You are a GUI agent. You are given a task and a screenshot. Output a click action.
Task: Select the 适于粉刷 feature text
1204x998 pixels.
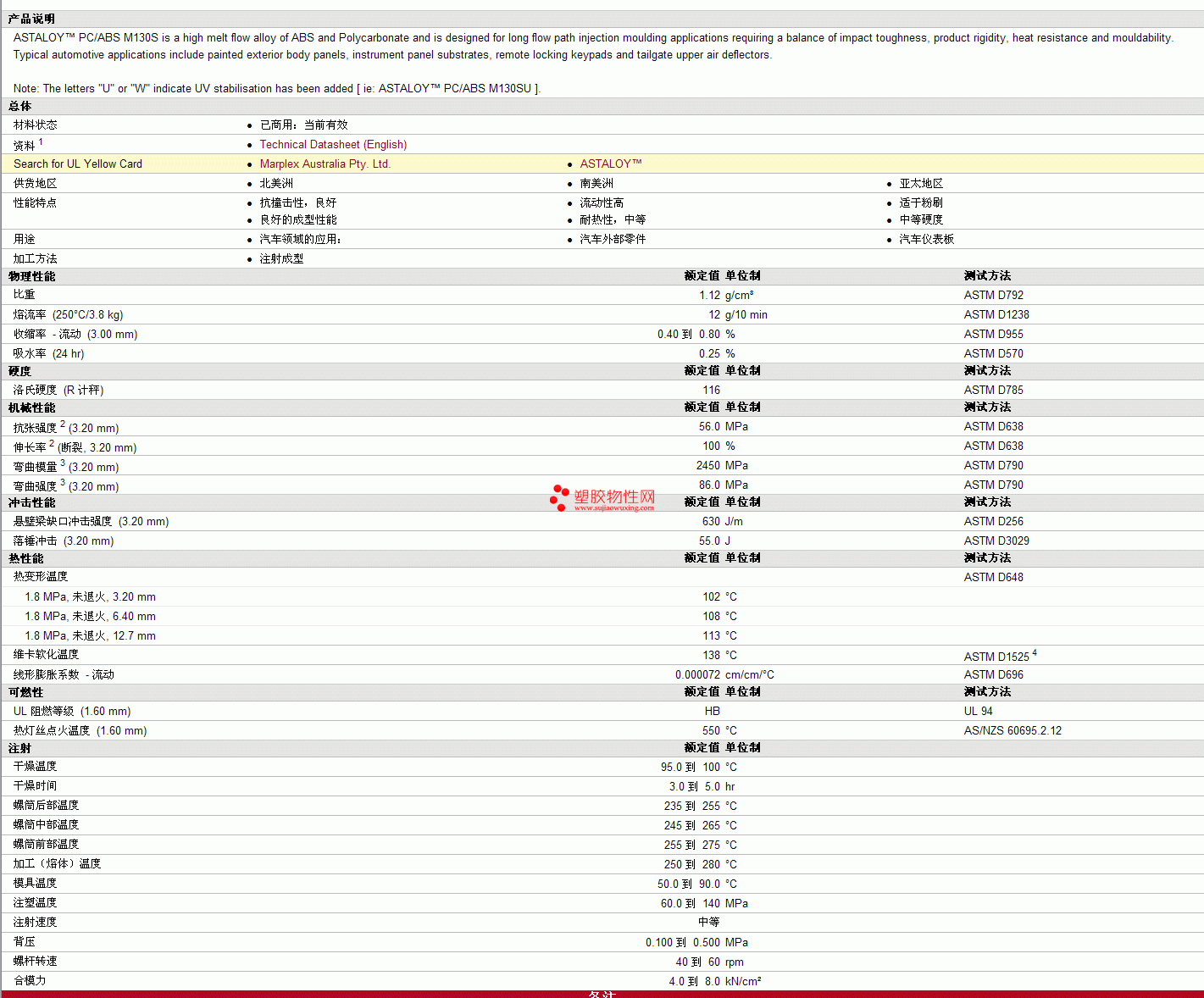click(x=921, y=203)
